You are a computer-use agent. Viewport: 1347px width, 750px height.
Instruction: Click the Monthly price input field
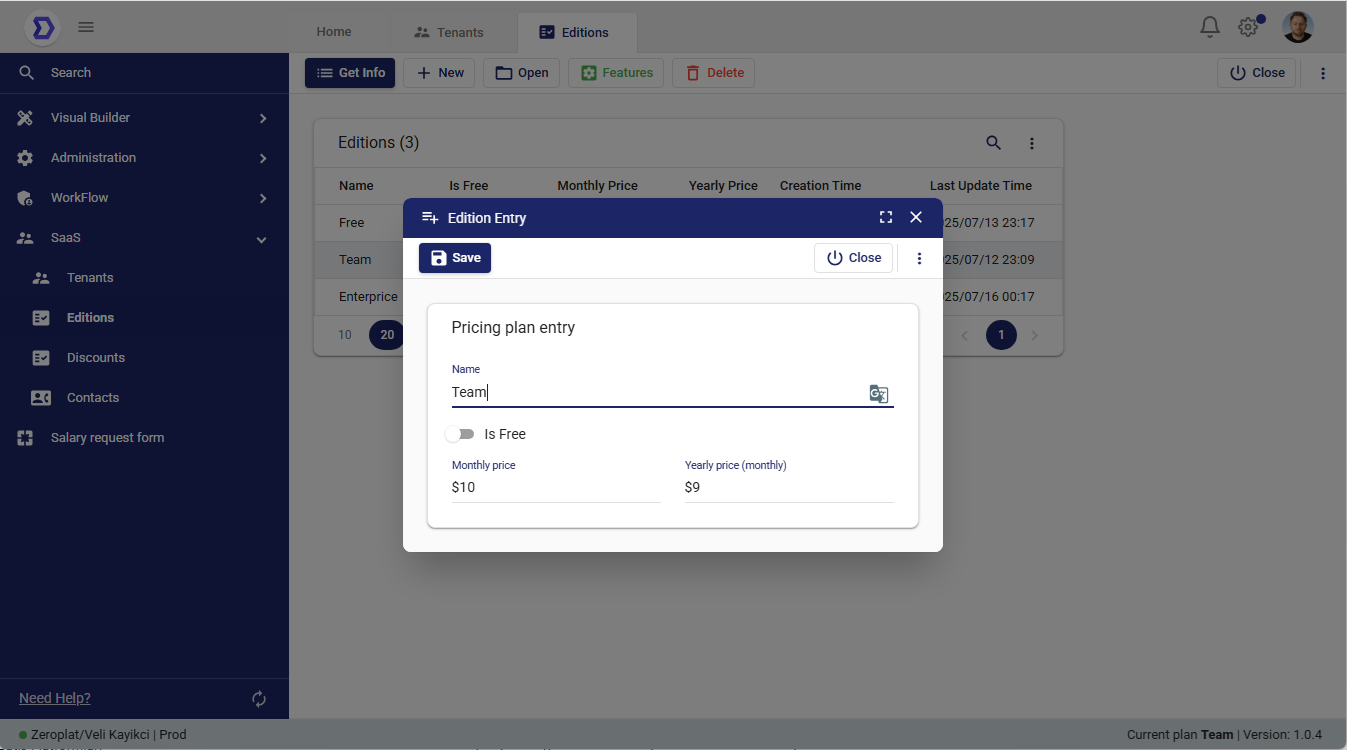(x=555, y=487)
